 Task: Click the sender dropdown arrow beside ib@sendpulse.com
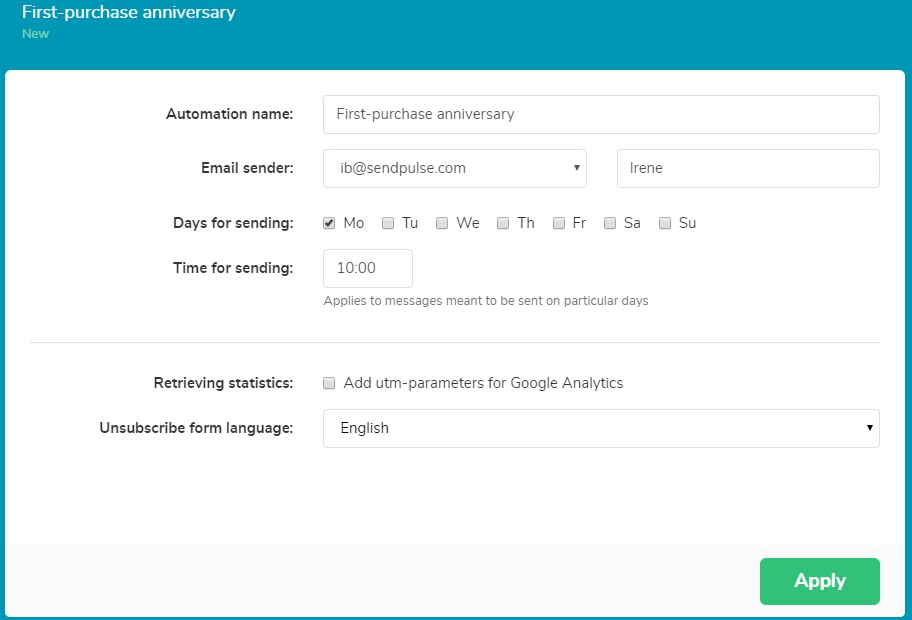coord(576,168)
